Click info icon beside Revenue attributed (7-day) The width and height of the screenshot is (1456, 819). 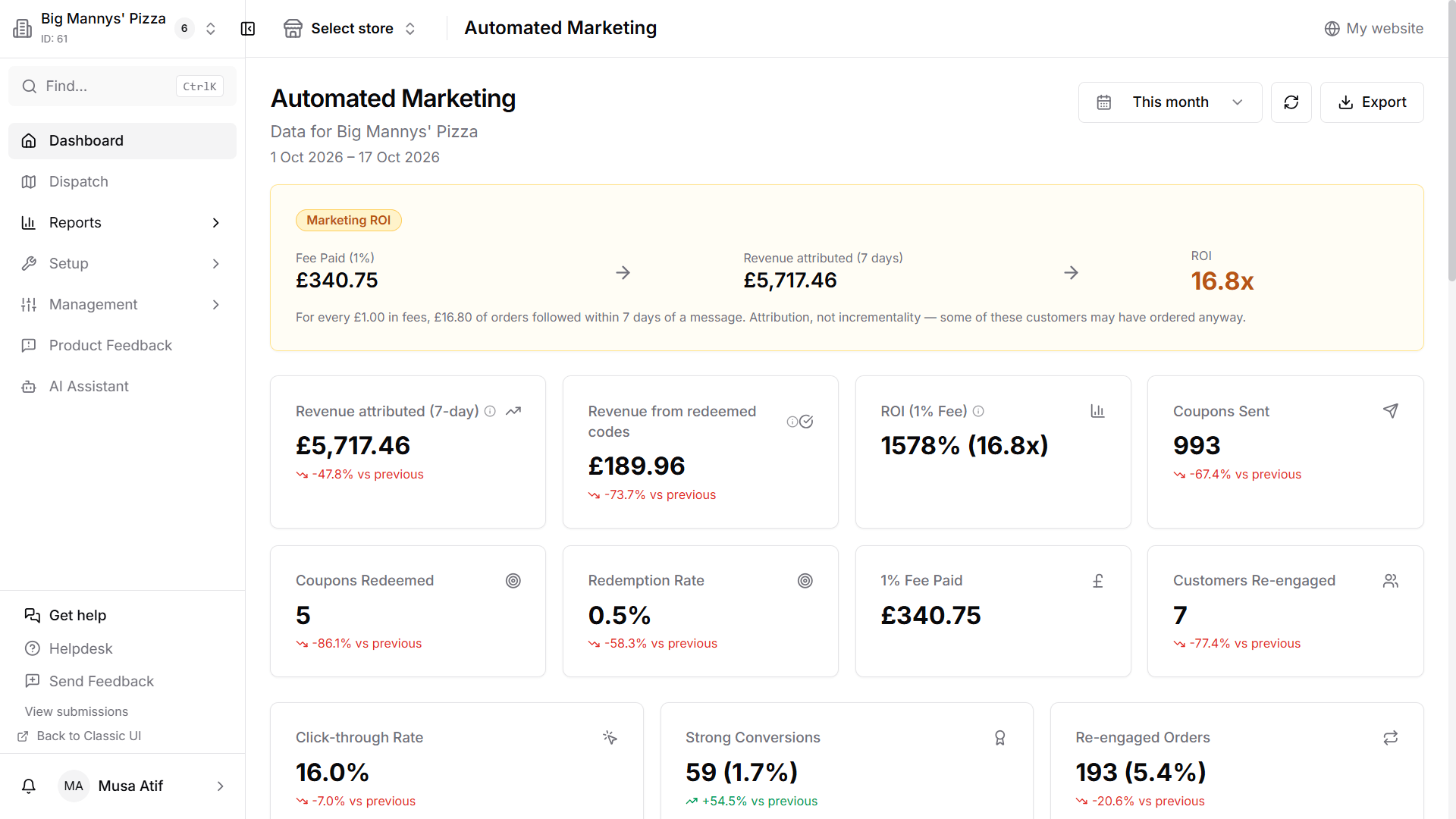[490, 411]
